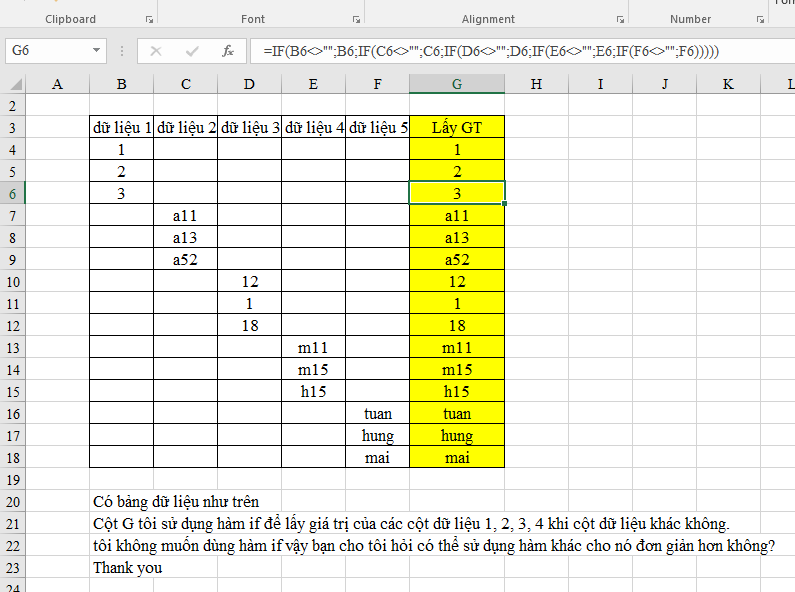795x592 pixels.
Task: Select cell F17 containing hung
Action: (x=377, y=436)
